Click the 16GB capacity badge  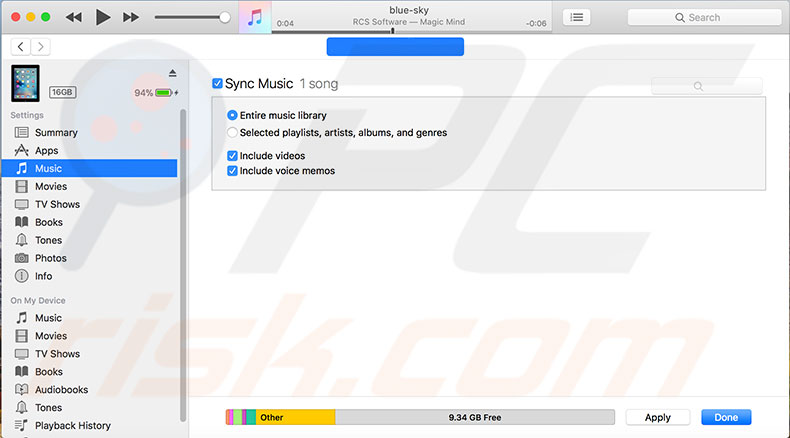click(x=62, y=92)
